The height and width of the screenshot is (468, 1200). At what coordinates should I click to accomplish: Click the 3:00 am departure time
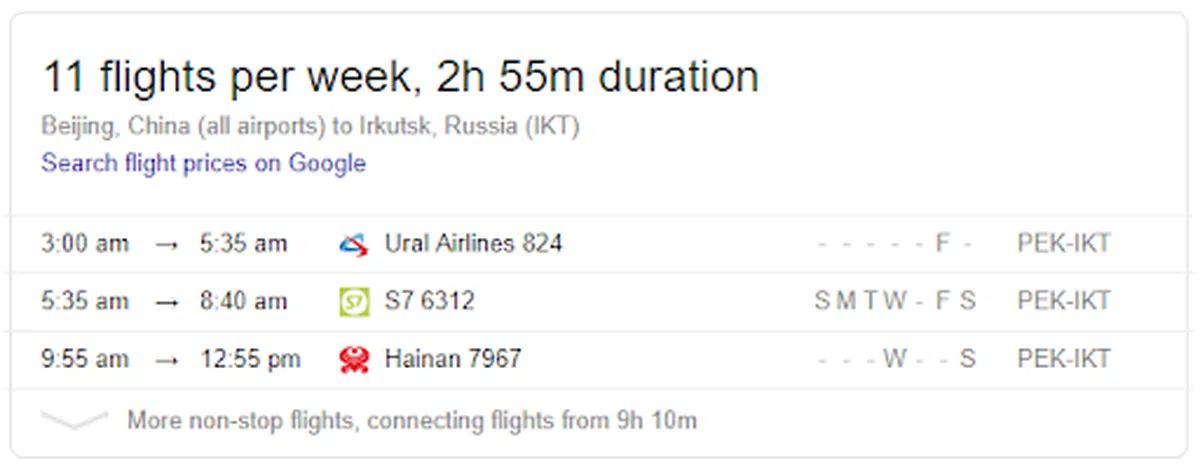(85, 243)
